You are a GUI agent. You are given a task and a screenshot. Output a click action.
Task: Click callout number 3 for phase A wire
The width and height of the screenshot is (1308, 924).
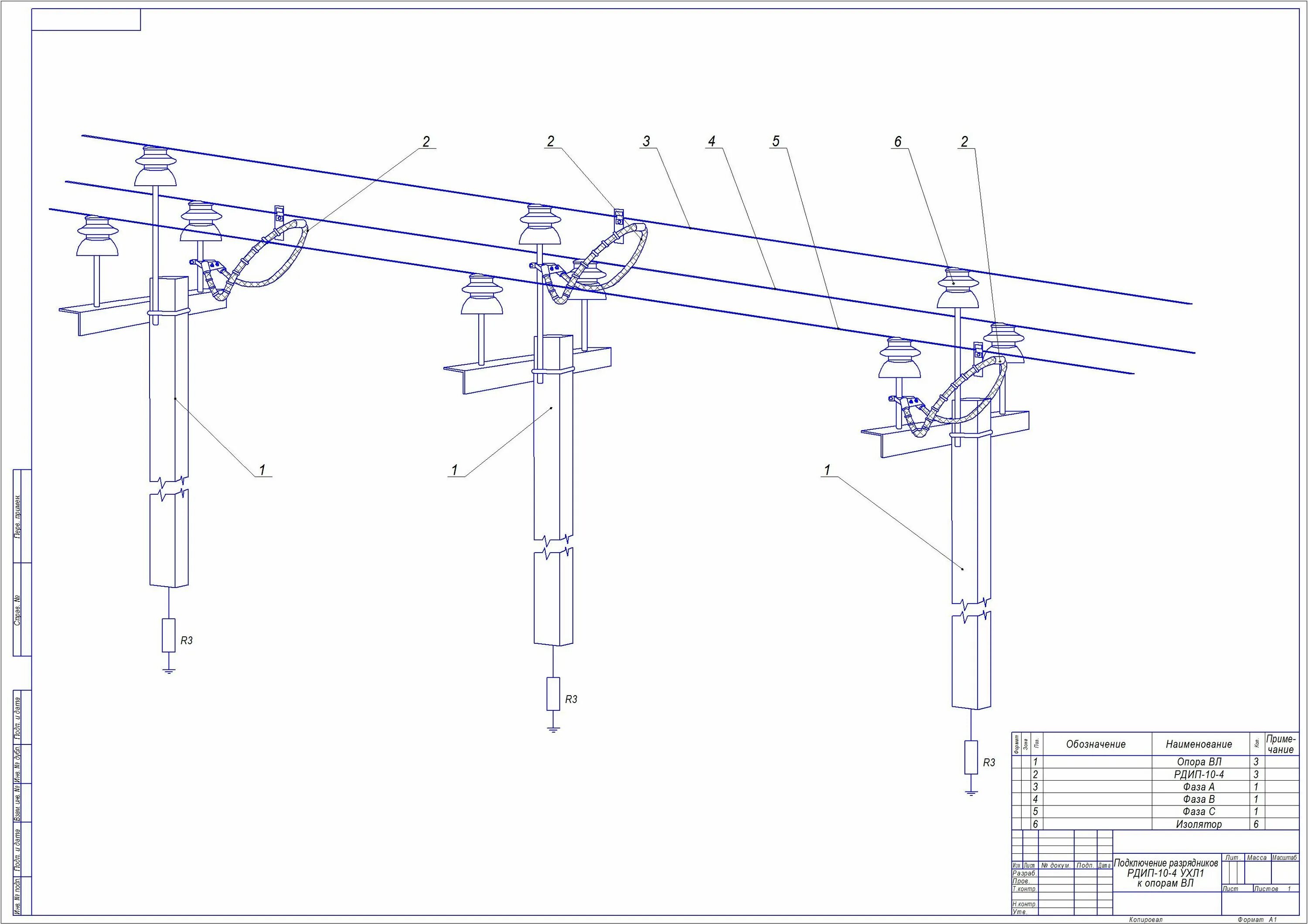pos(646,141)
